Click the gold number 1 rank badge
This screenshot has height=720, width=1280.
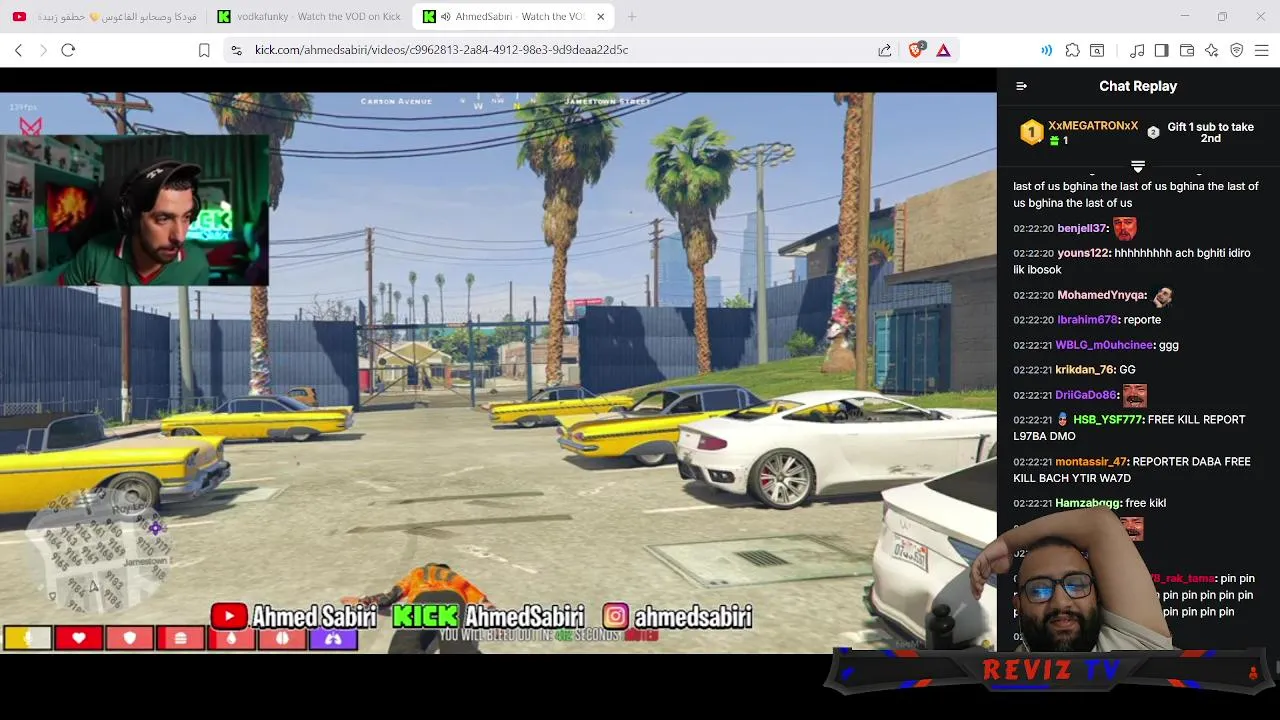tap(1031, 132)
